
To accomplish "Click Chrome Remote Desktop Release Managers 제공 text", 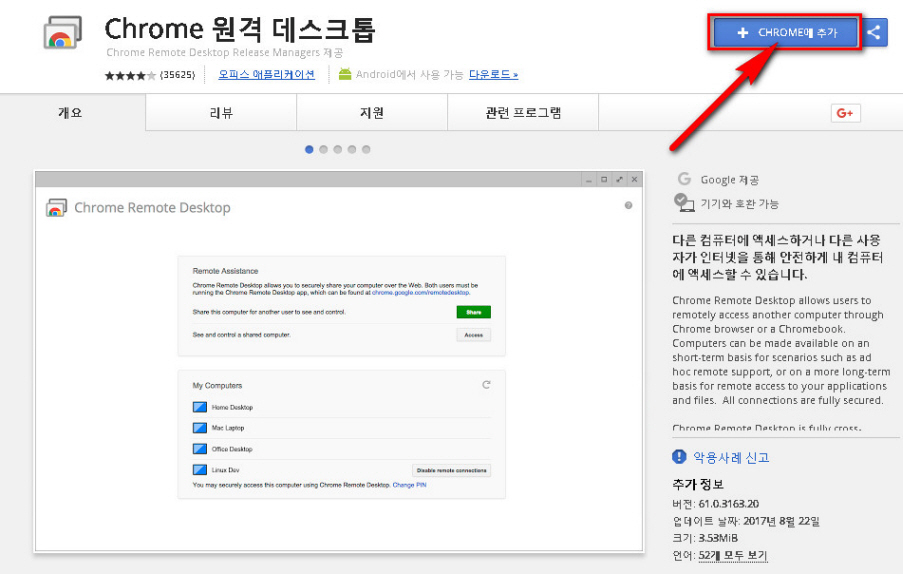I will pyautogui.click(x=225, y=52).
